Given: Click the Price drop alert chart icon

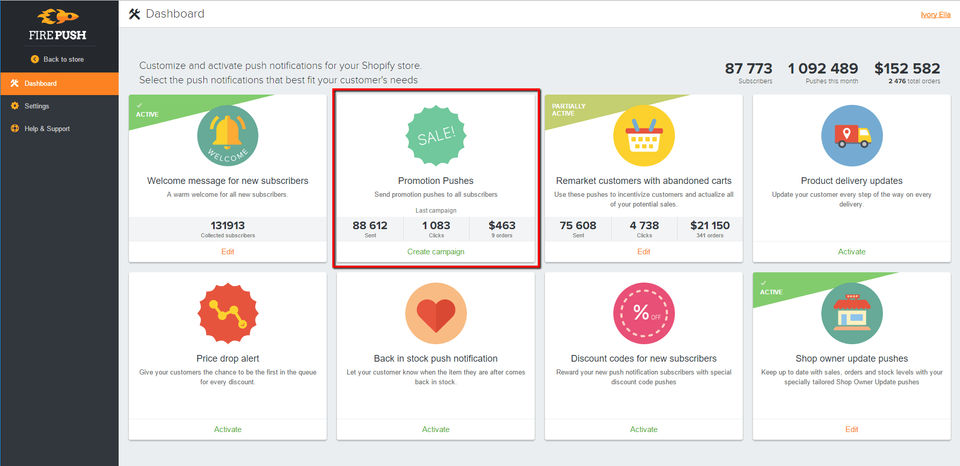Looking at the screenshot, I should pos(227,312).
